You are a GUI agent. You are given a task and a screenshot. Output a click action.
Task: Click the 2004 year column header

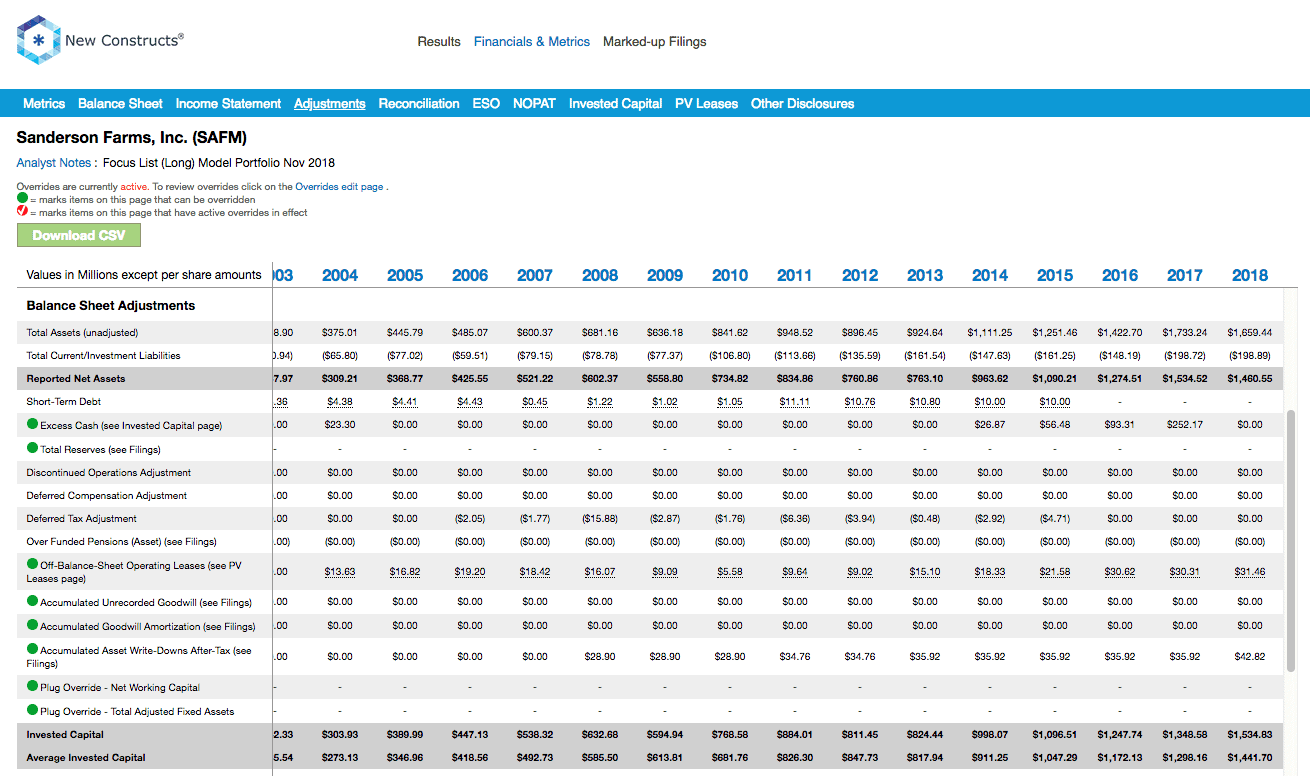[340, 275]
